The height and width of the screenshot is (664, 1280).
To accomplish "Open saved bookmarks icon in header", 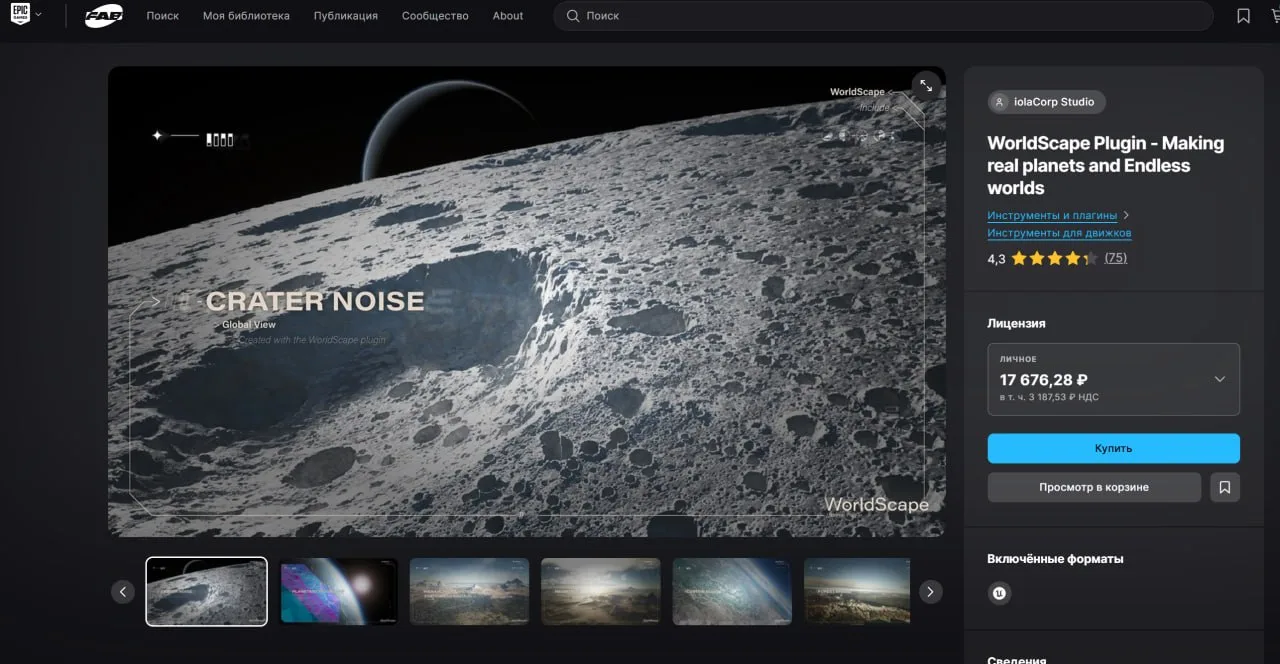I will [1243, 16].
